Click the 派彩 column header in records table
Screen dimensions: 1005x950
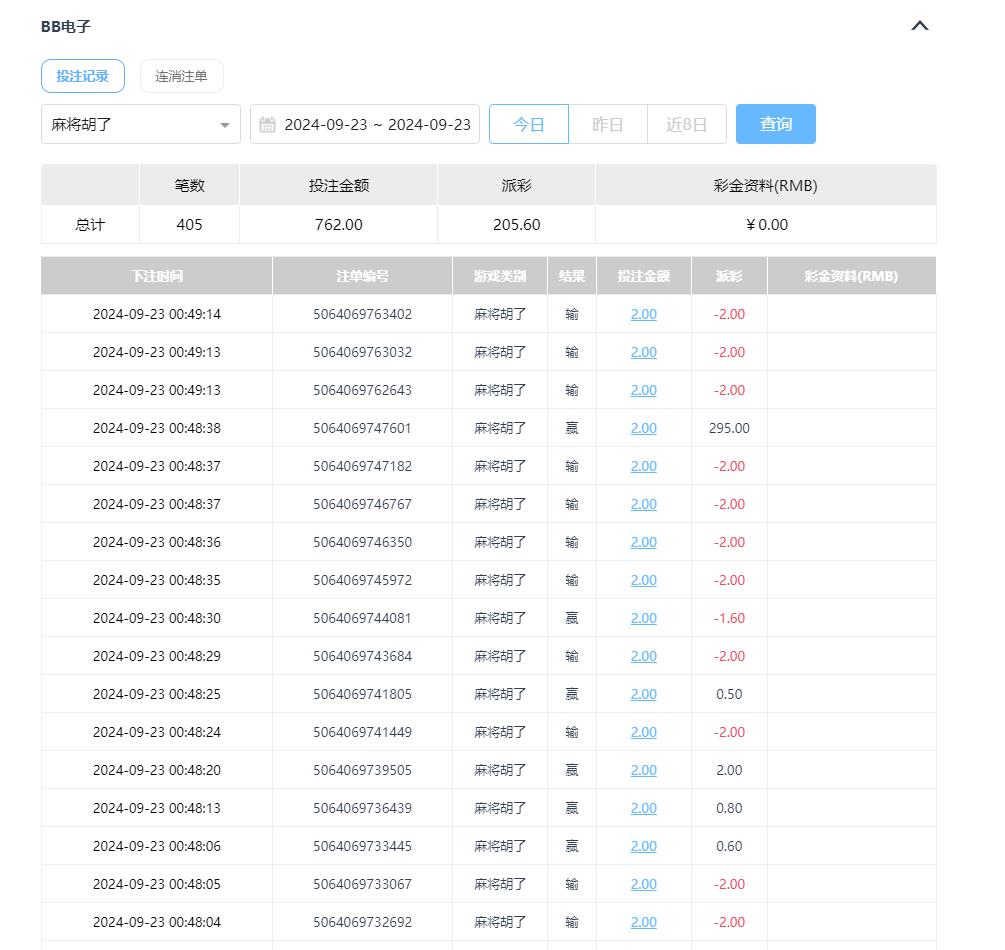729,276
